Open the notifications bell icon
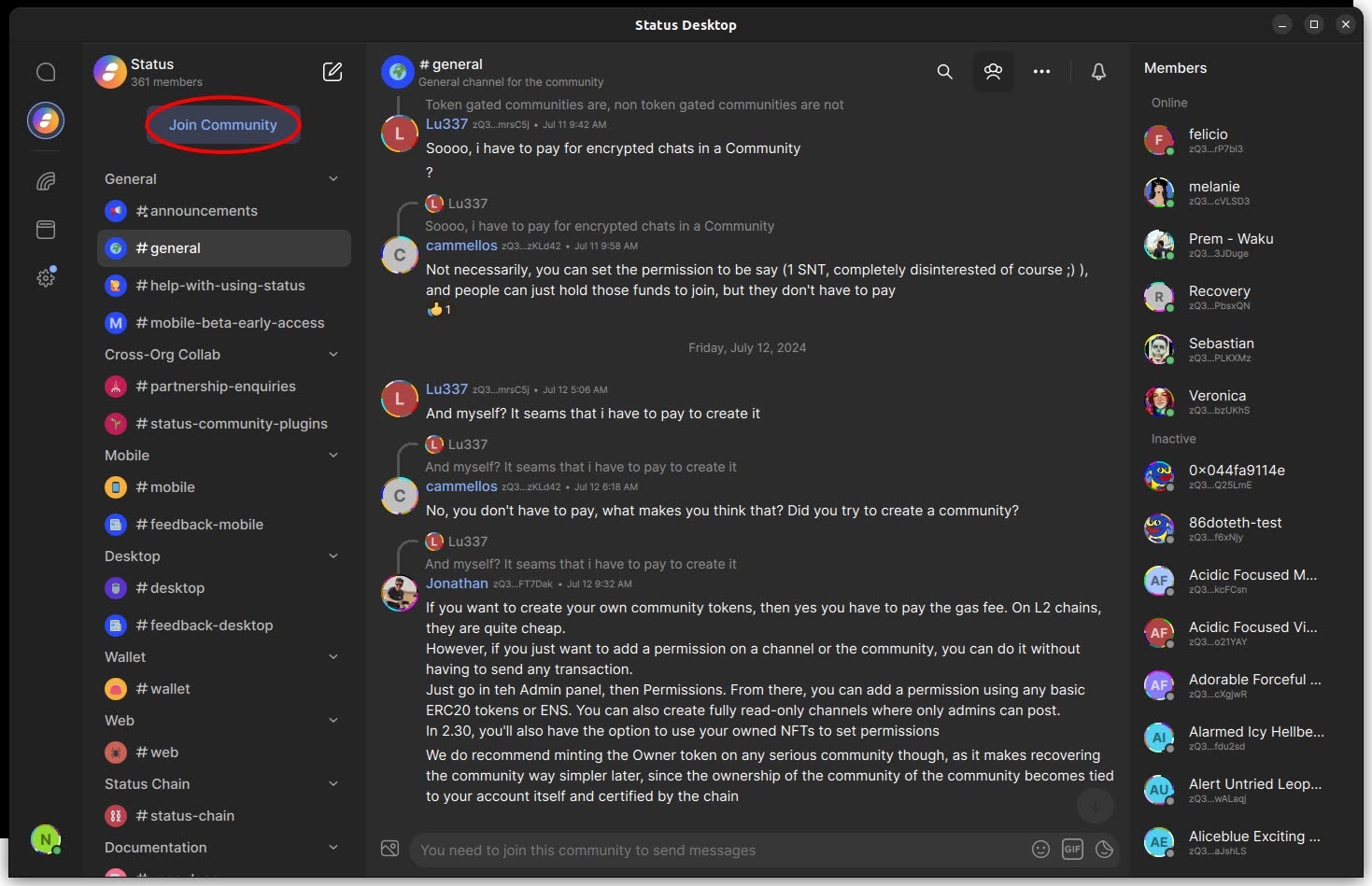1372x886 pixels. tap(1099, 72)
